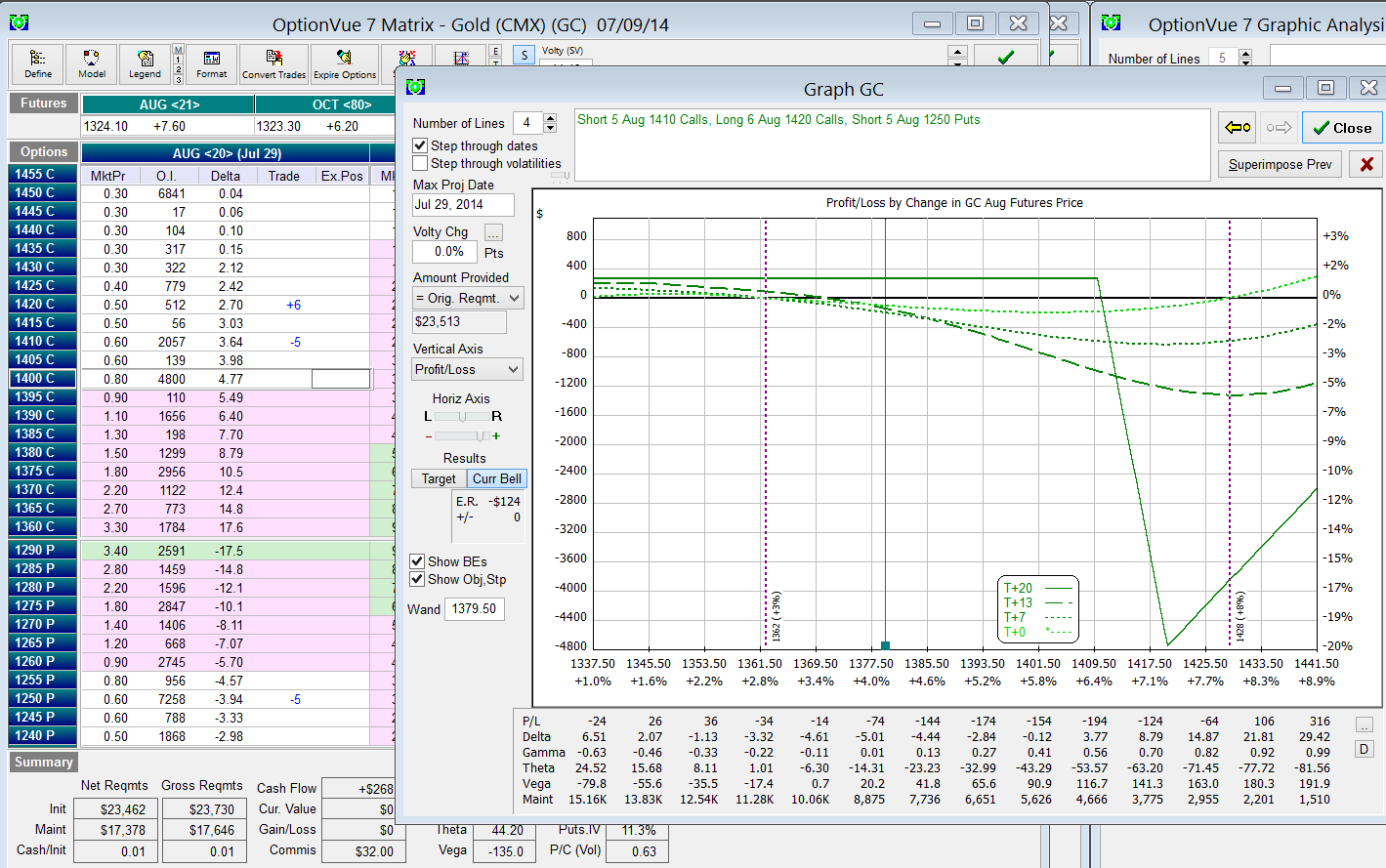Viewport: 1386px width, 868px height.
Task: Click the red X delete button
Action: click(1366, 164)
